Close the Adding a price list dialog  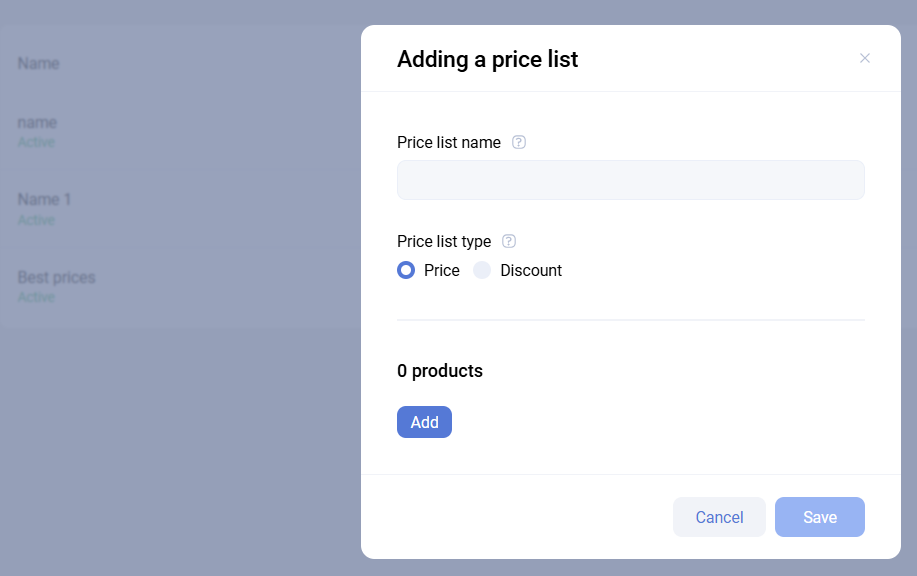click(x=865, y=58)
